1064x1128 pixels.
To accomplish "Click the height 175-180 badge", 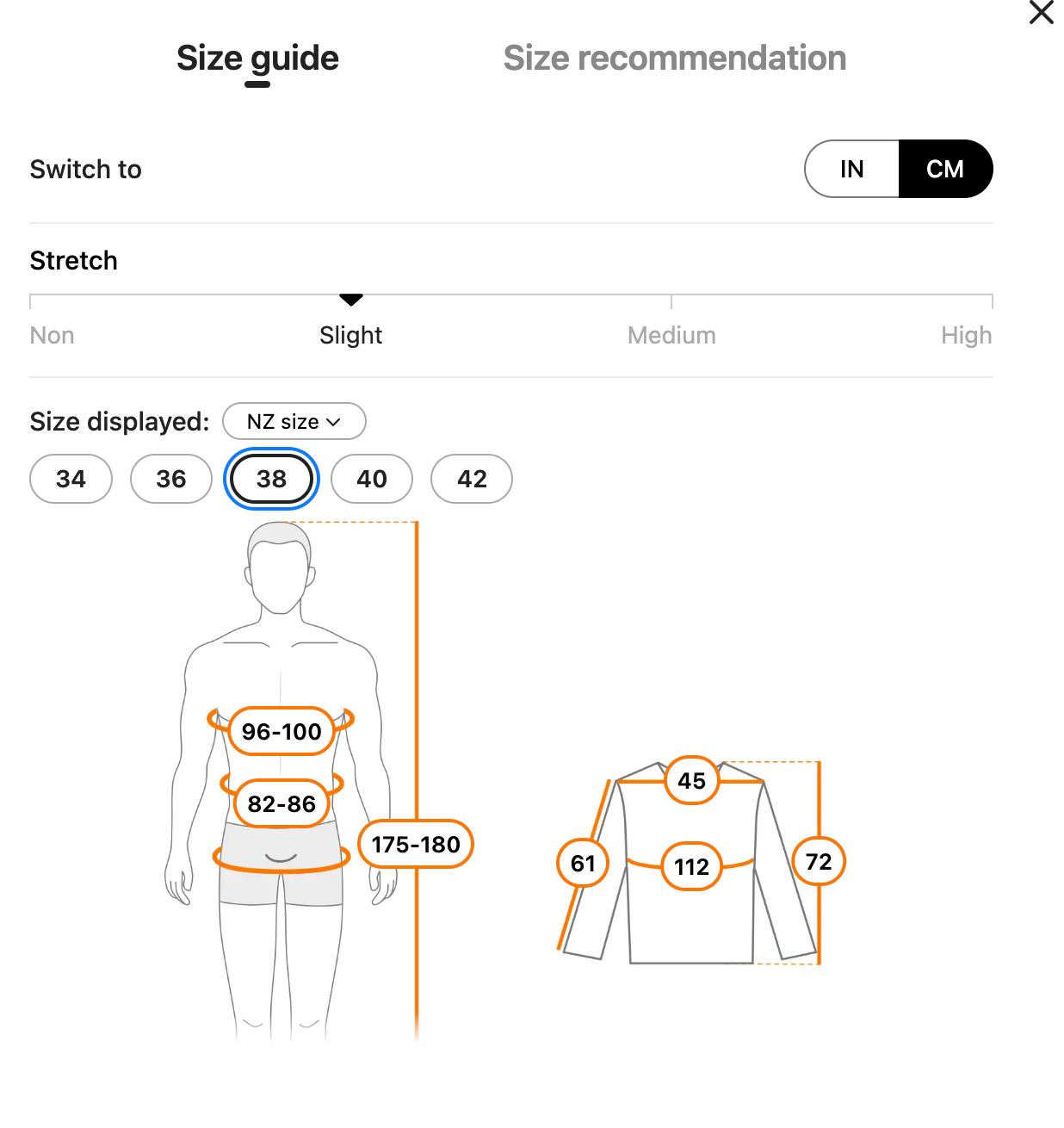I will (416, 845).
